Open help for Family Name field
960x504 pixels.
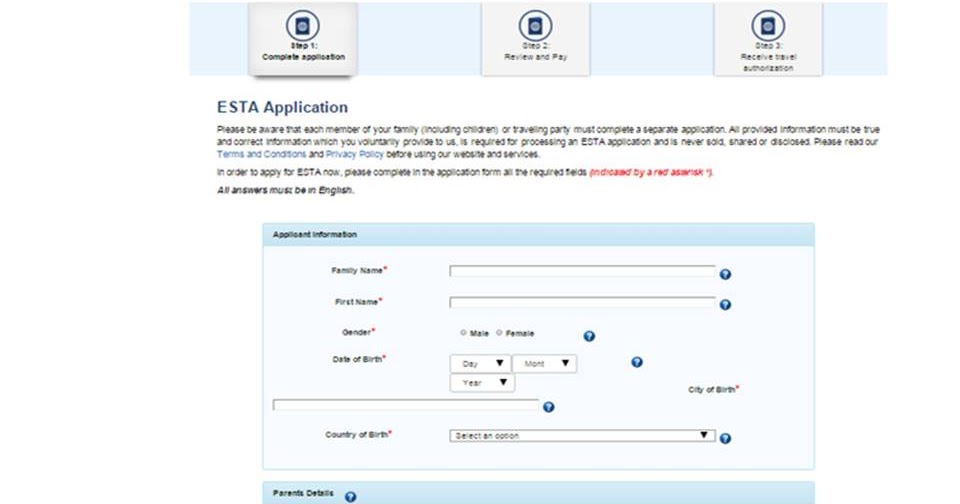[725, 274]
